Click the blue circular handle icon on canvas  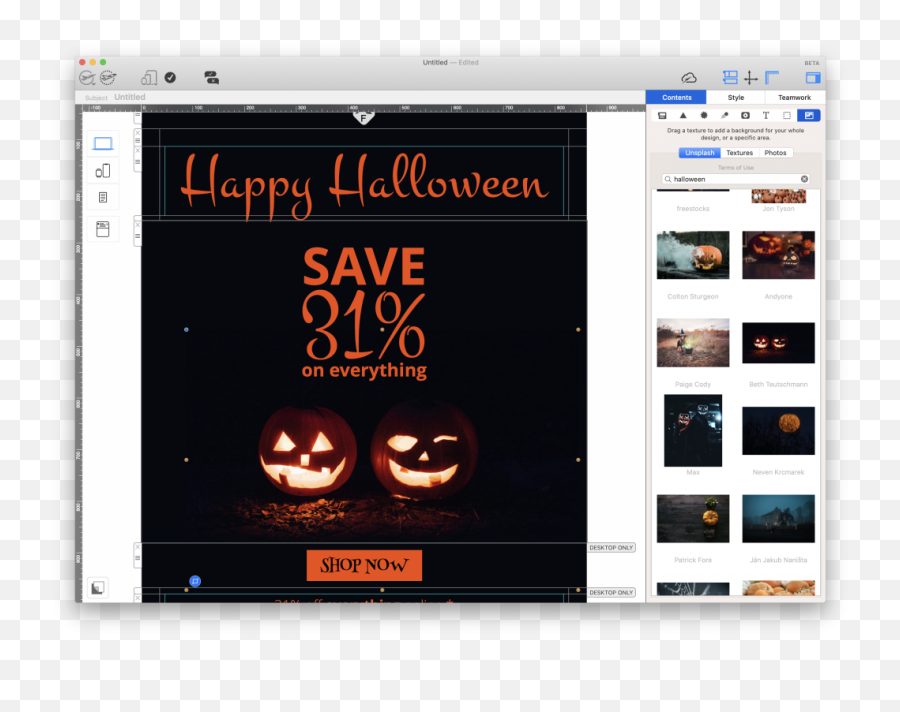tap(195, 581)
